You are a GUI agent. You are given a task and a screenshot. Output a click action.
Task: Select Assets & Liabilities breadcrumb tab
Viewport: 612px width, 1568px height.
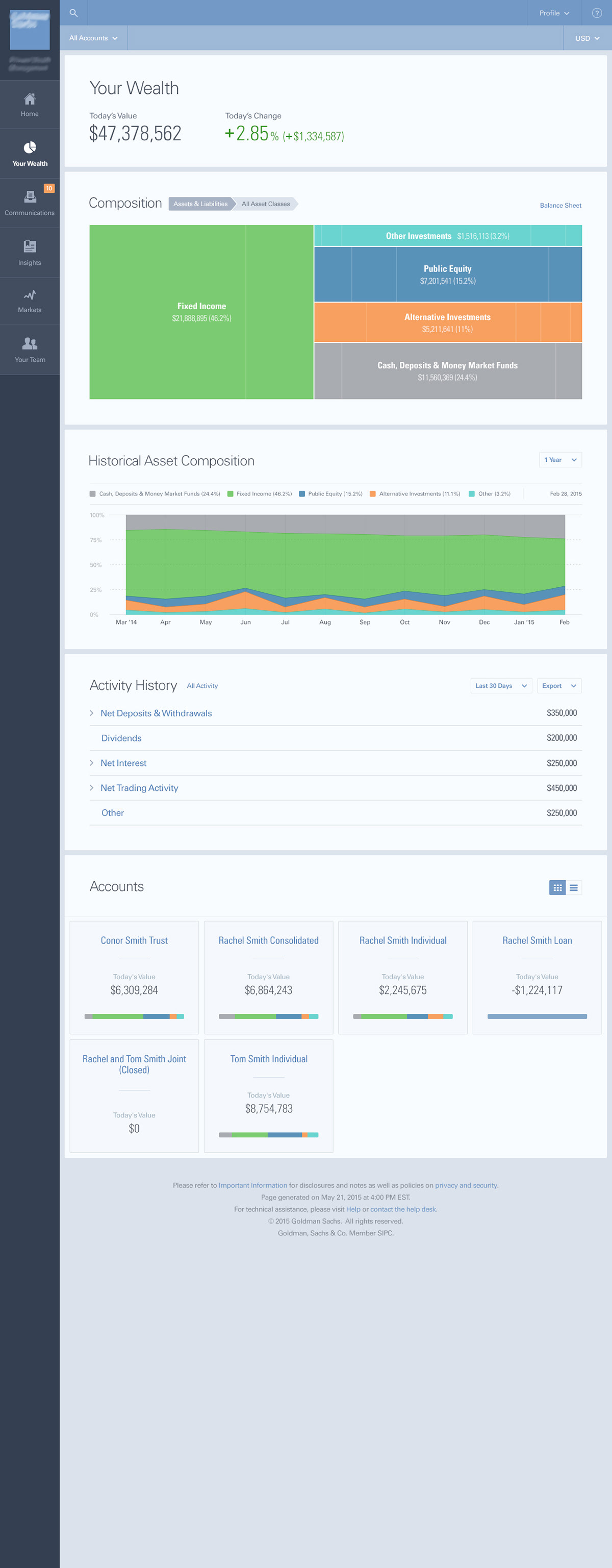pos(201,204)
